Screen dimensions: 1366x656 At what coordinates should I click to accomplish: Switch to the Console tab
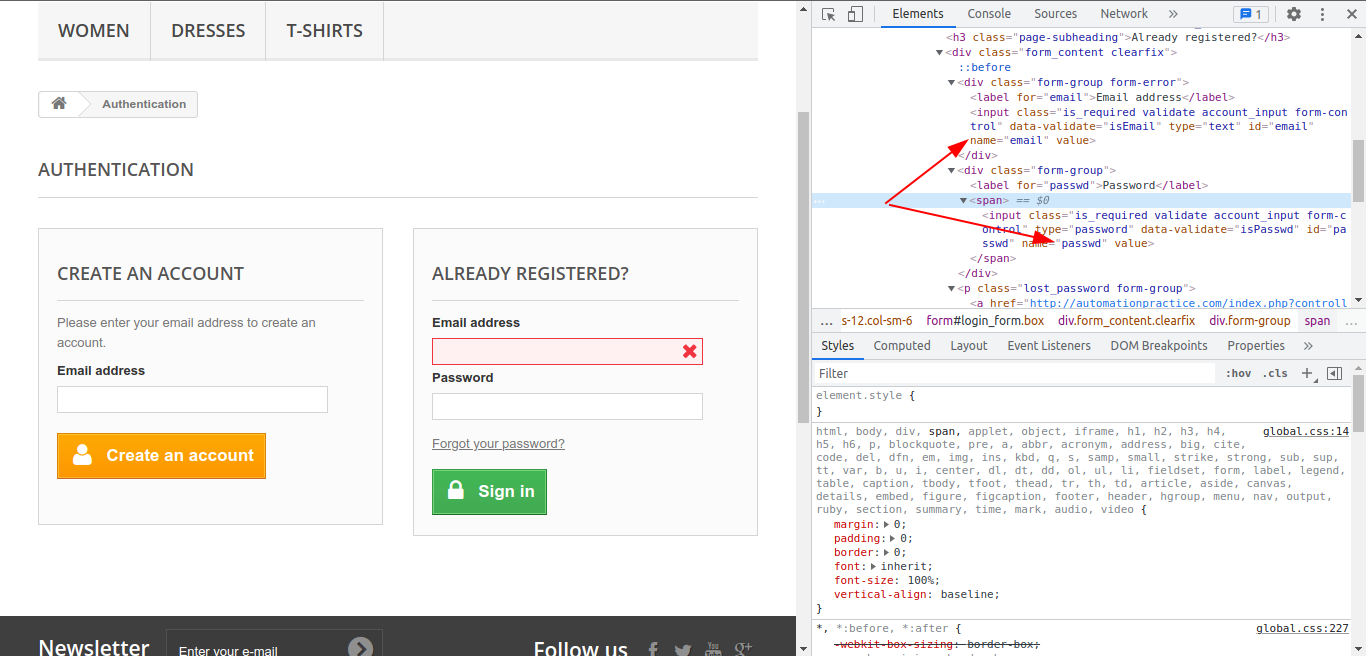coord(989,14)
